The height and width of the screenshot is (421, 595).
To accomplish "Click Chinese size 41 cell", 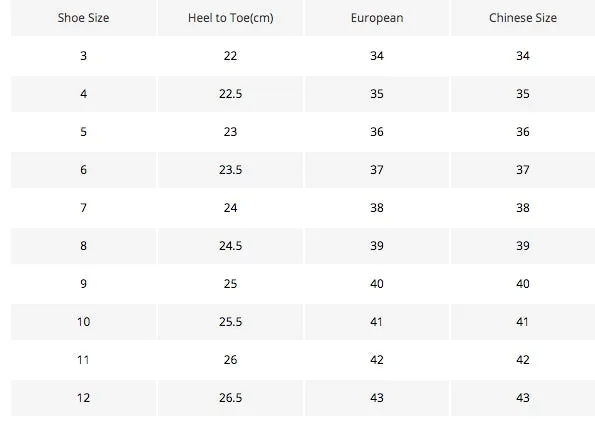I will tap(523, 322).
